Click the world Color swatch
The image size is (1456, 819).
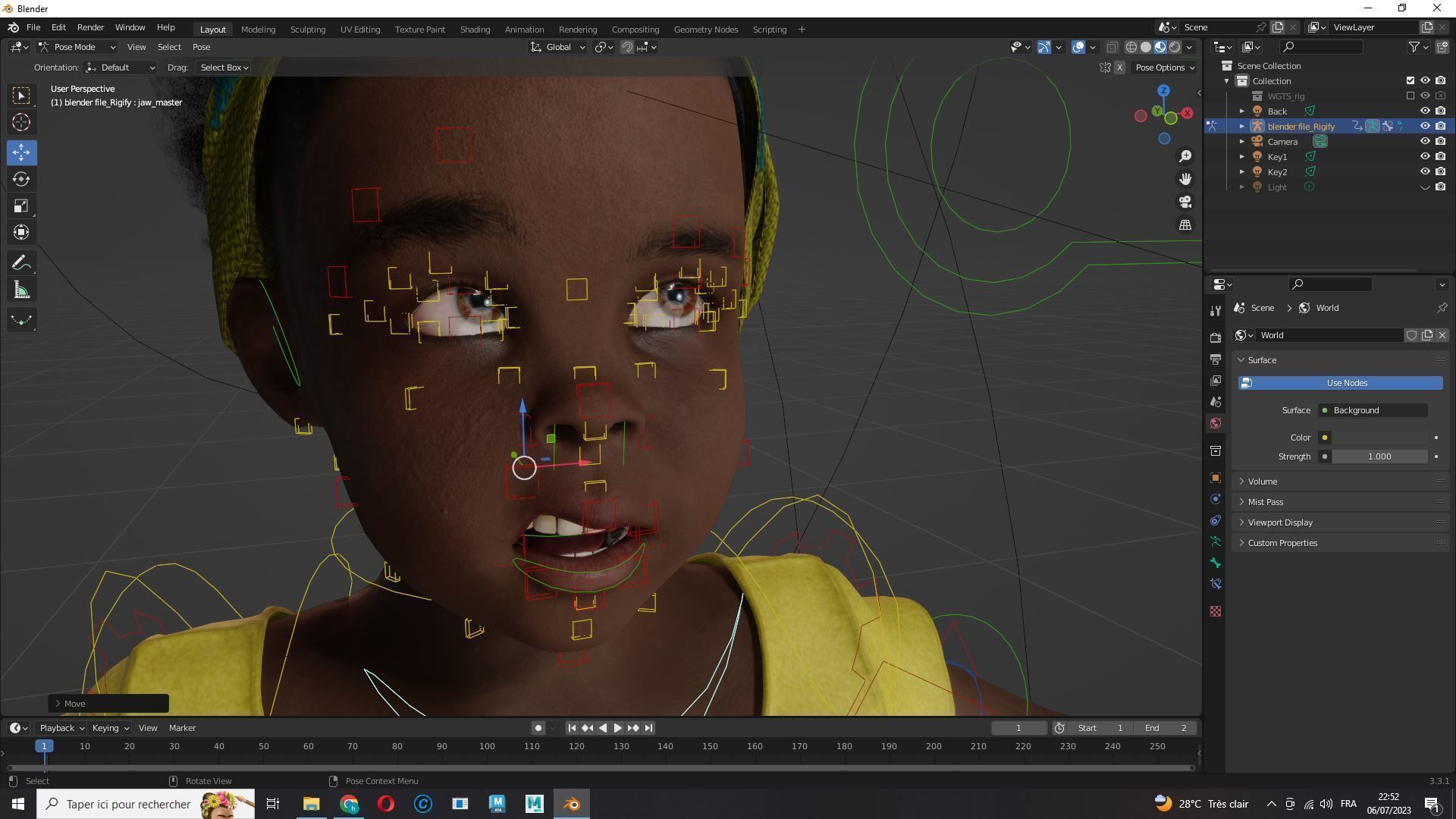coord(1379,438)
